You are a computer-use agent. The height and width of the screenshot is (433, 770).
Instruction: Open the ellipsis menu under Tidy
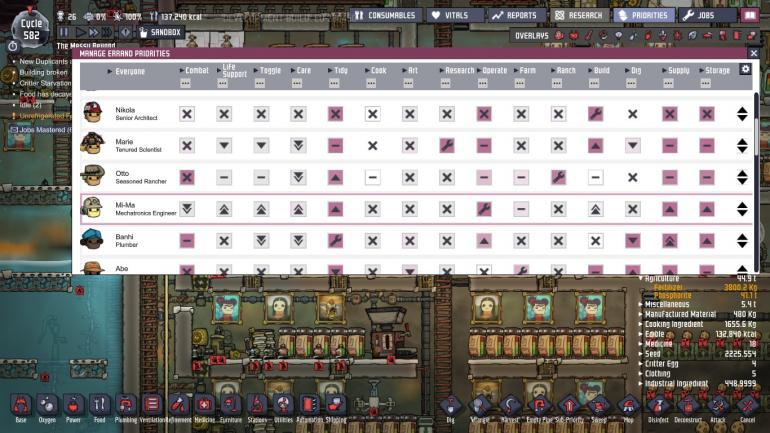(x=334, y=83)
